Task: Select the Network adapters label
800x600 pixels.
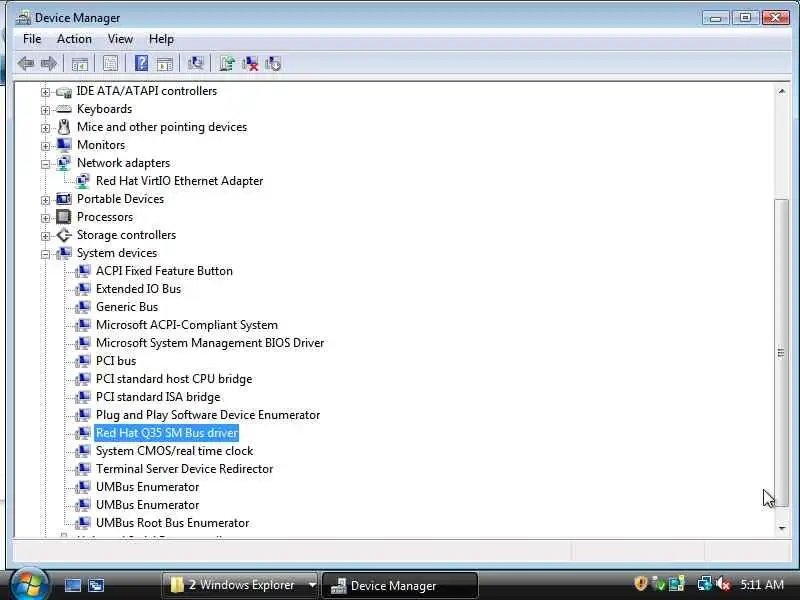Action: click(123, 163)
